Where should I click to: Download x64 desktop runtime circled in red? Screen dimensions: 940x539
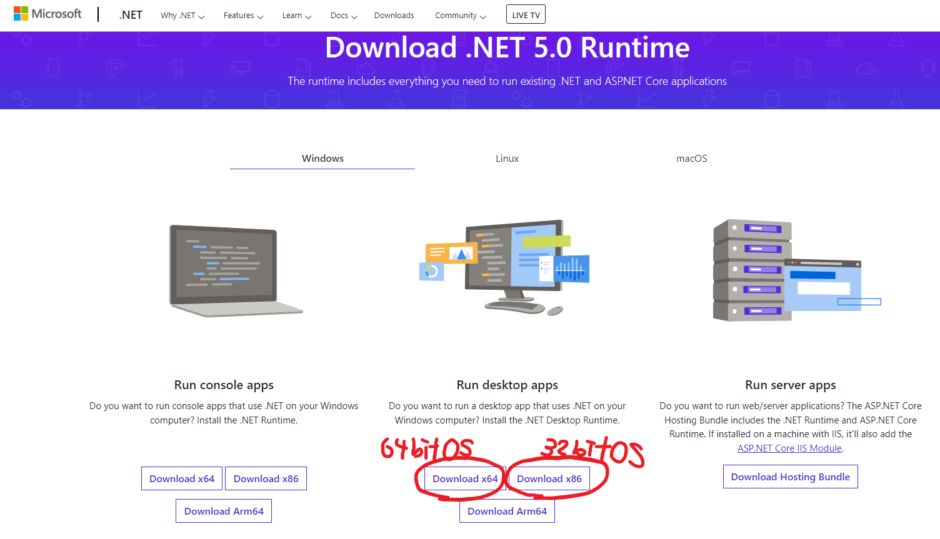465,479
